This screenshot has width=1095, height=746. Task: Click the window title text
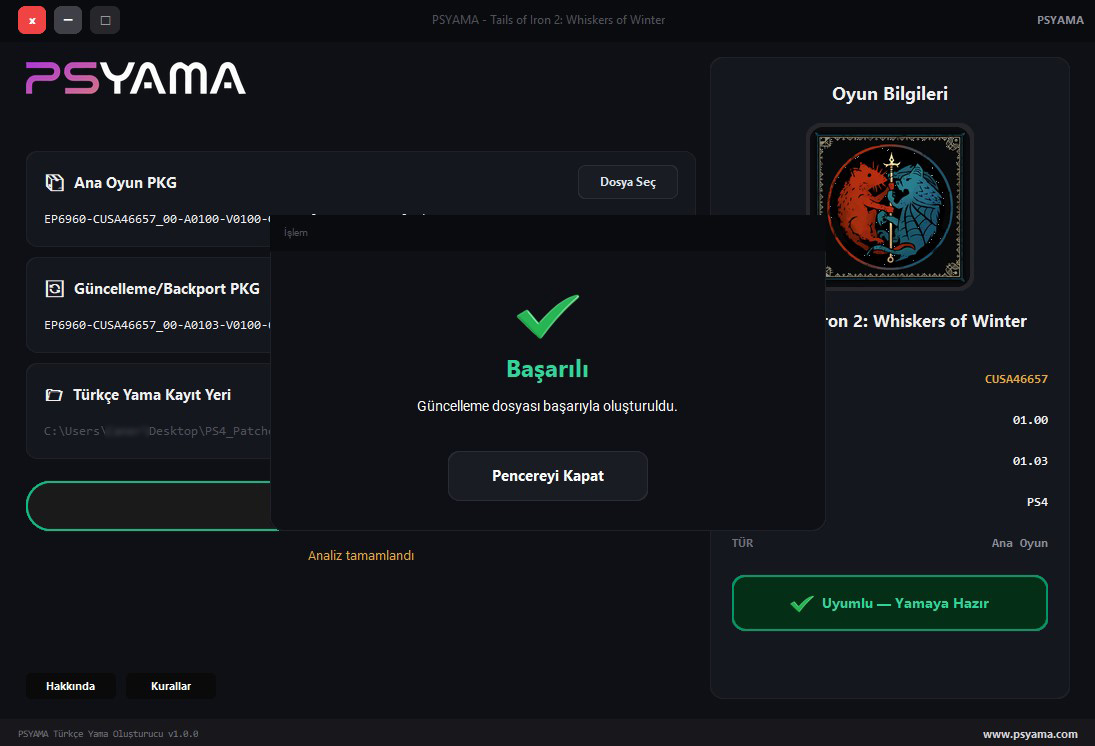[548, 20]
